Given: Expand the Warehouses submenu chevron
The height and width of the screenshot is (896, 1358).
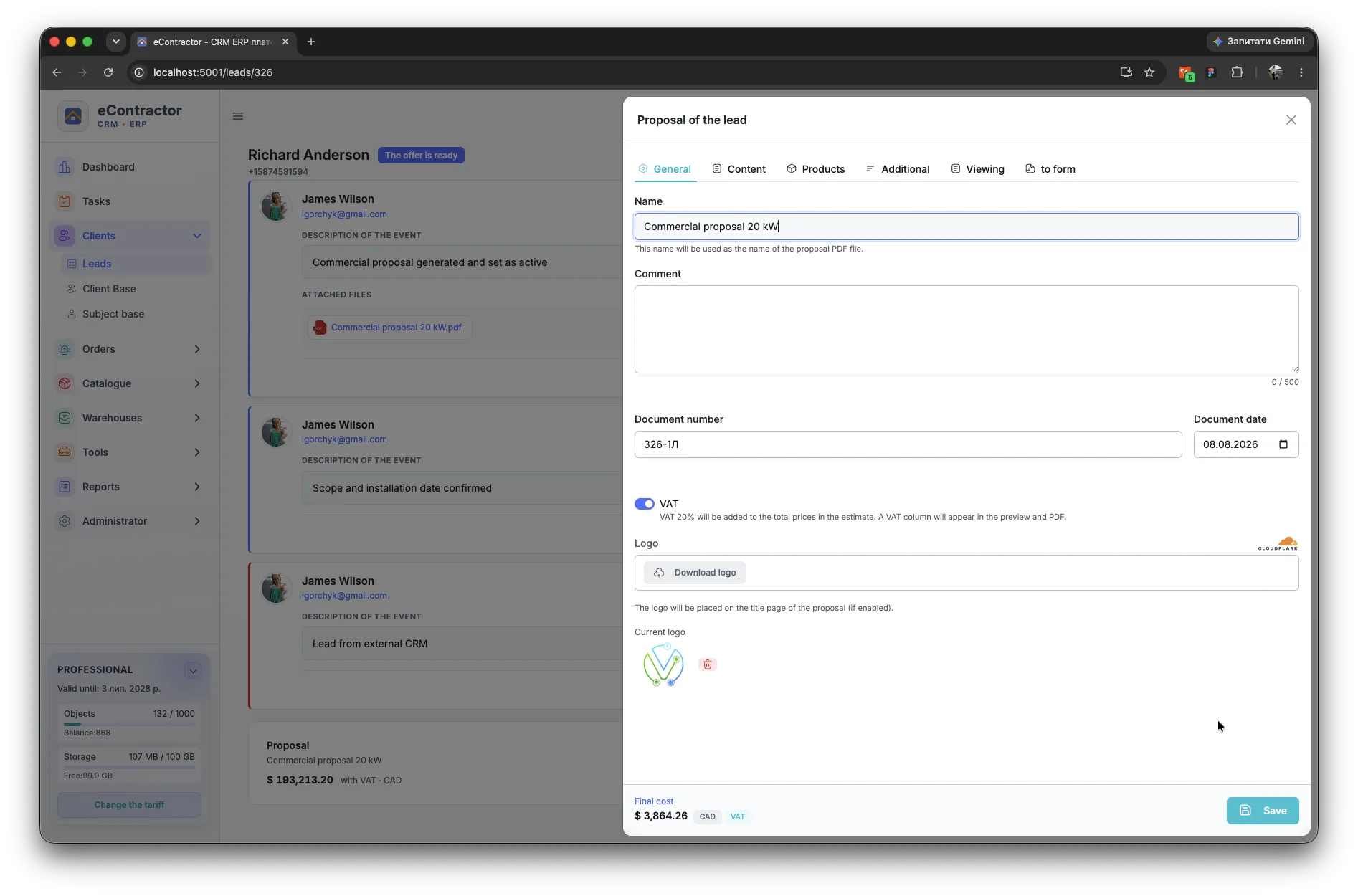Looking at the screenshot, I should coord(197,418).
